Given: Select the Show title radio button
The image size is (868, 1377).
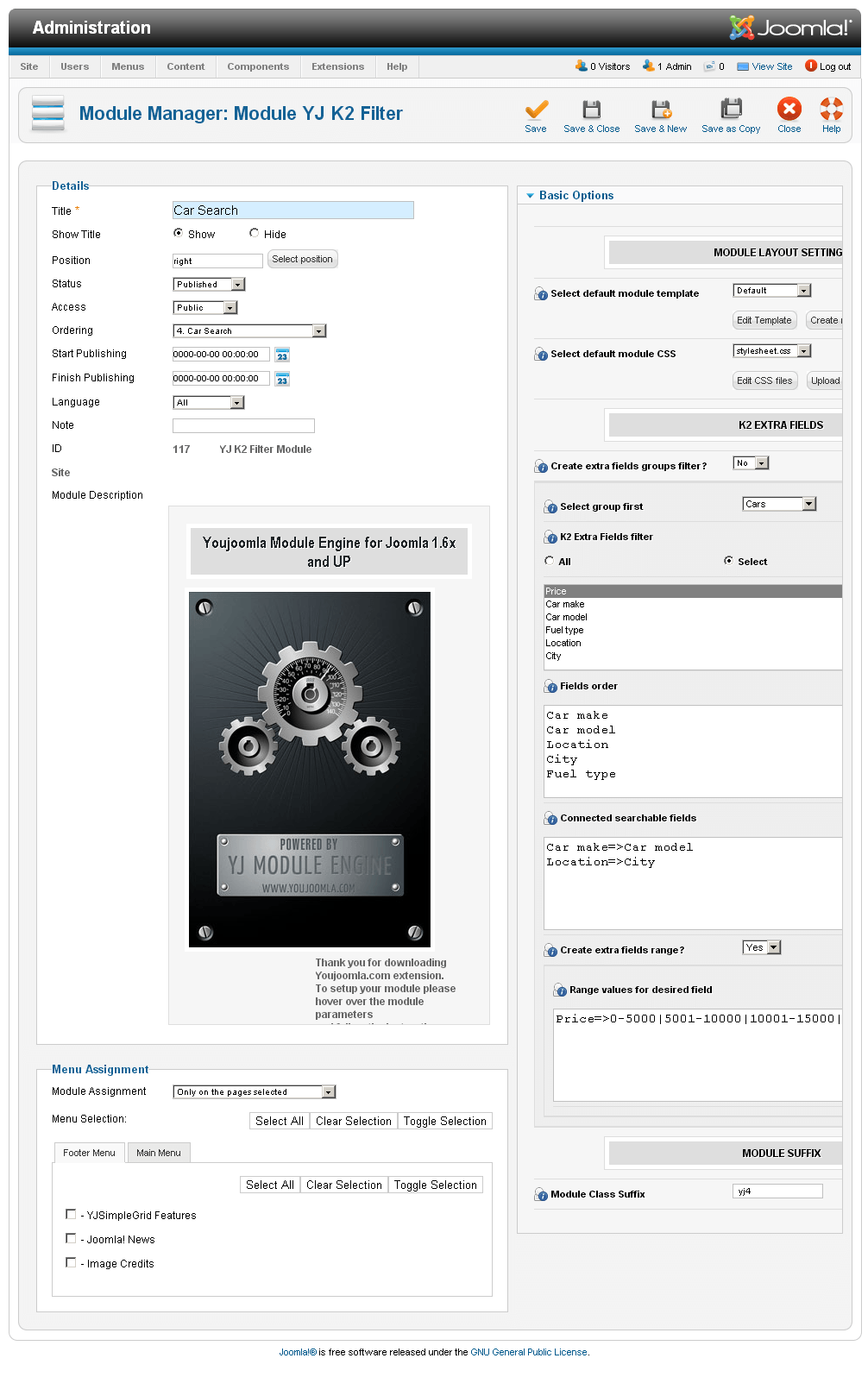Looking at the screenshot, I should (179, 233).
